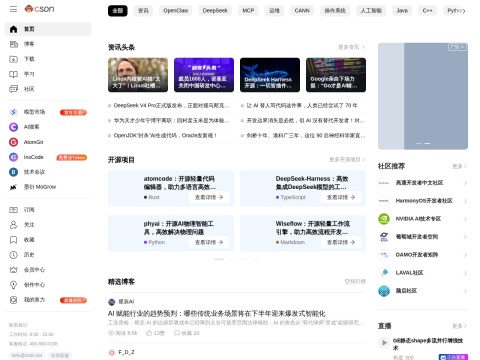Open DeepSeek V4 Pro news headline
This screenshot has width=480, height=360.
click(x=171, y=106)
